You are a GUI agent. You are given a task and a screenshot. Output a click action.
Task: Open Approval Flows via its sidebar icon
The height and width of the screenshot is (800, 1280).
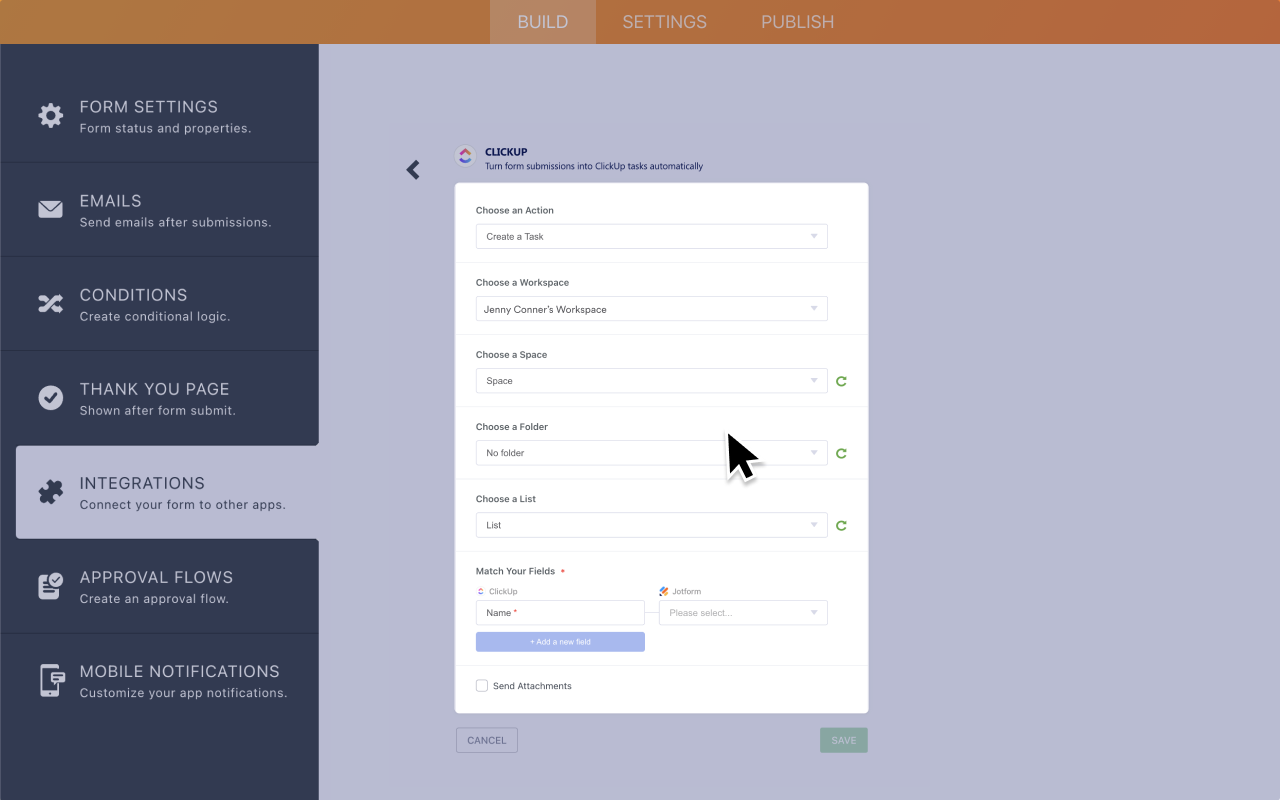(50, 585)
